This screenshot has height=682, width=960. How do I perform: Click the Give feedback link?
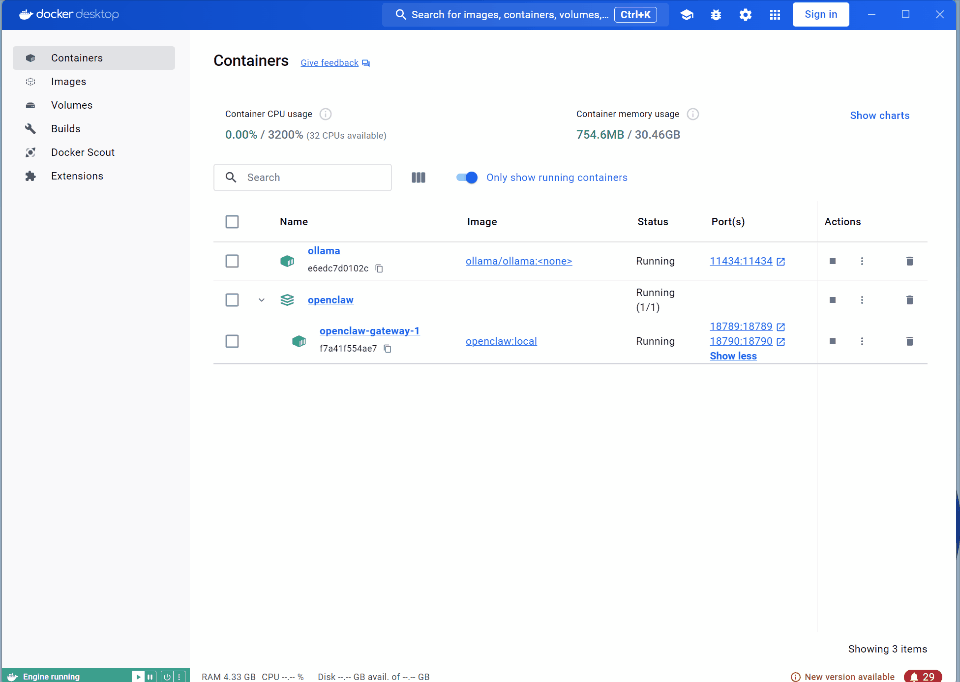335,62
